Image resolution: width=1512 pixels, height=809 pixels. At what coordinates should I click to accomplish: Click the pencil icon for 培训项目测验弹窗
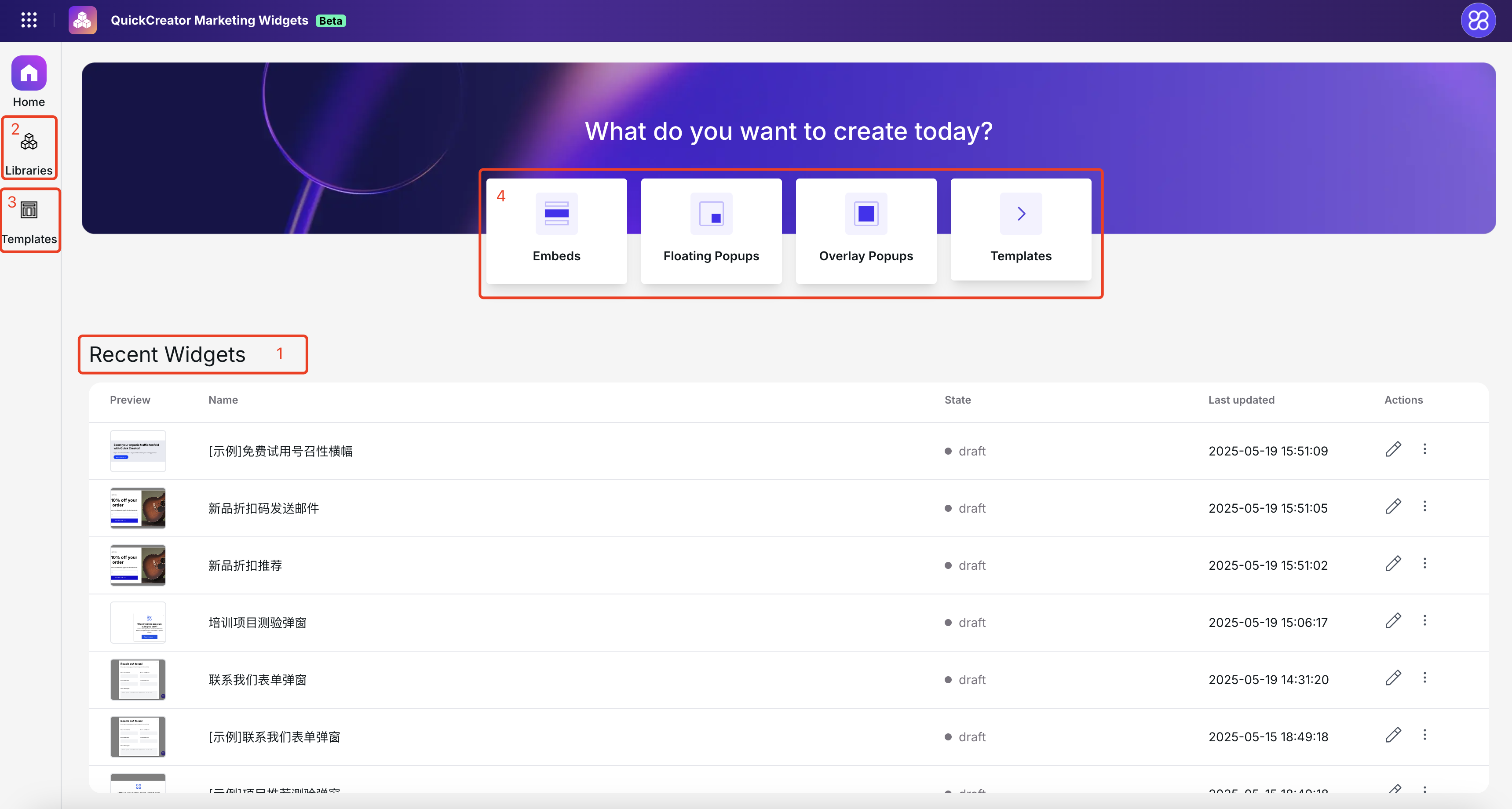(1393, 621)
